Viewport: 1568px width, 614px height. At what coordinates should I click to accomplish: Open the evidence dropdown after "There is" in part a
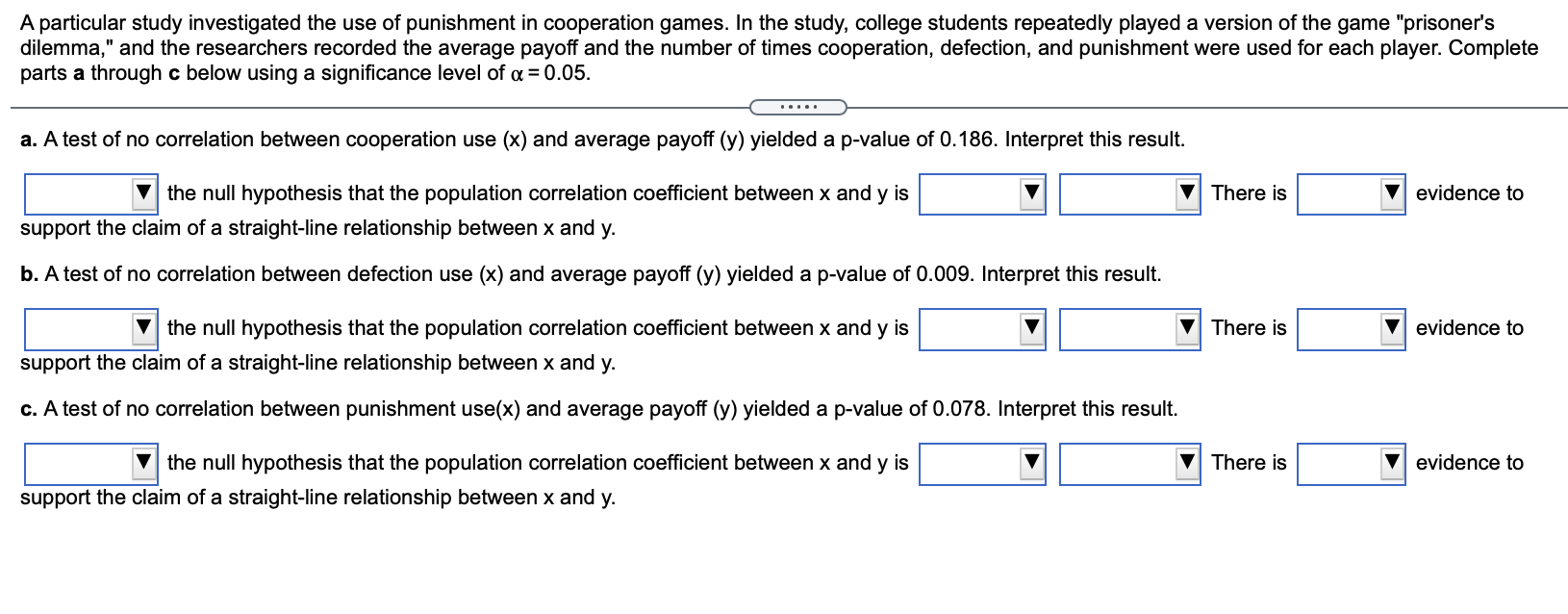tap(1391, 193)
